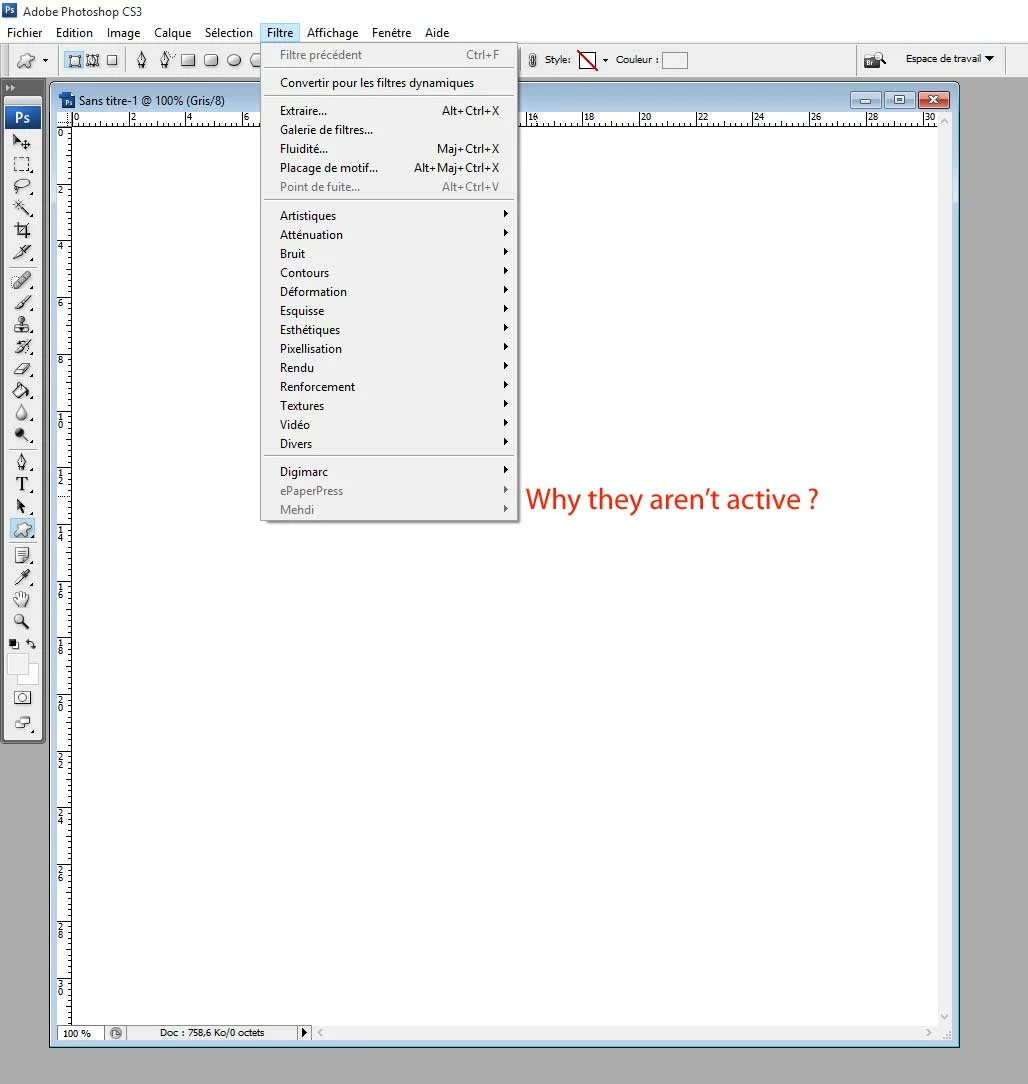Expand the Atténuation filter submenu
The image size is (1028, 1084).
click(390, 234)
